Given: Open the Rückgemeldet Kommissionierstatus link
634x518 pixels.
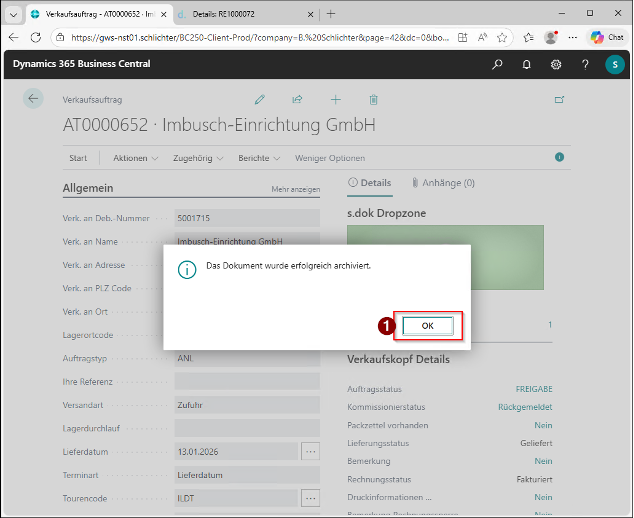Looking at the screenshot, I should 525,407.
